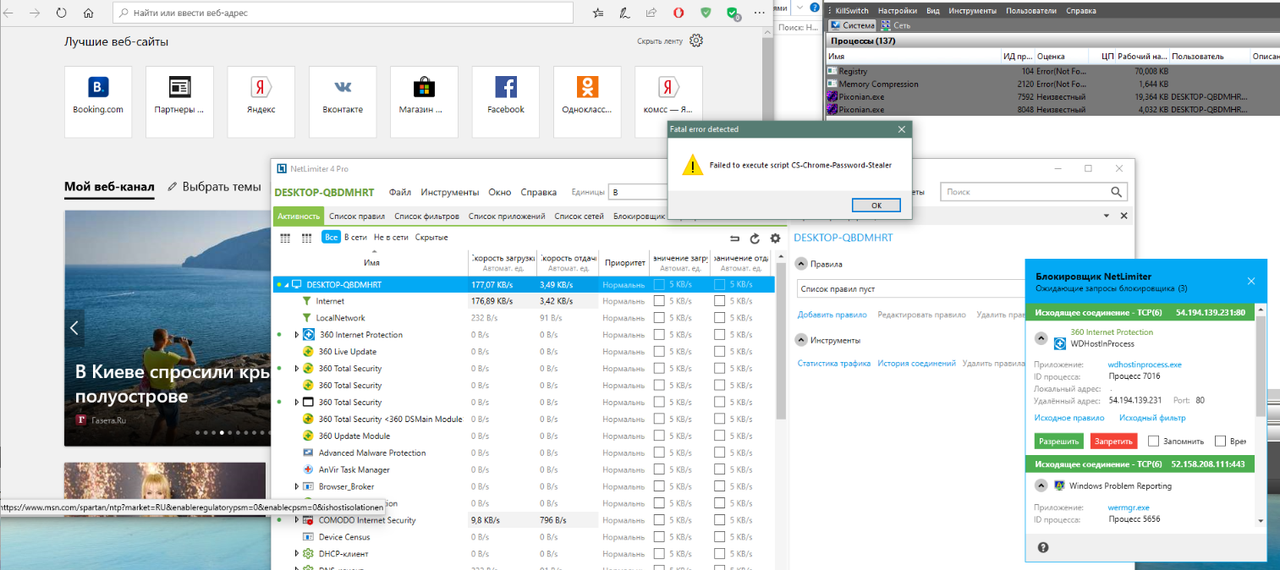Expand the DHCP-клиент tree row

coord(297,553)
